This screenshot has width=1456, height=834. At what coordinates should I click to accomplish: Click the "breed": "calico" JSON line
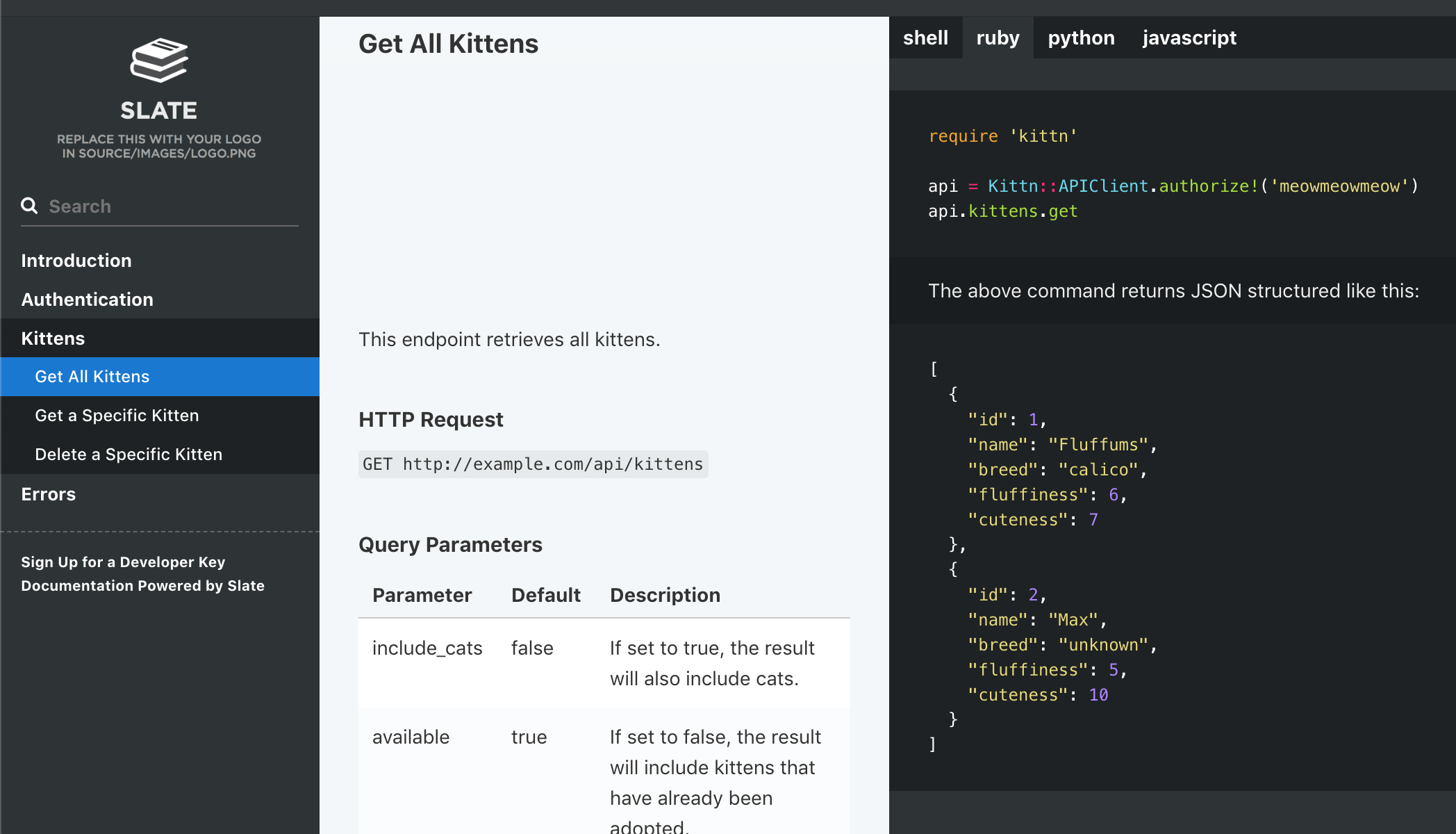1057,470
